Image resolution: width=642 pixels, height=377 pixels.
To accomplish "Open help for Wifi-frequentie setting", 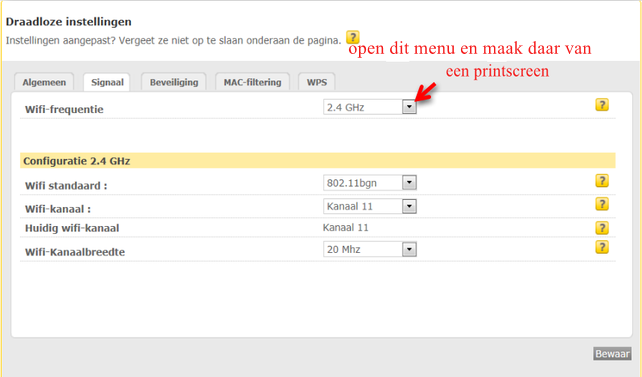I will pyautogui.click(x=601, y=105).
